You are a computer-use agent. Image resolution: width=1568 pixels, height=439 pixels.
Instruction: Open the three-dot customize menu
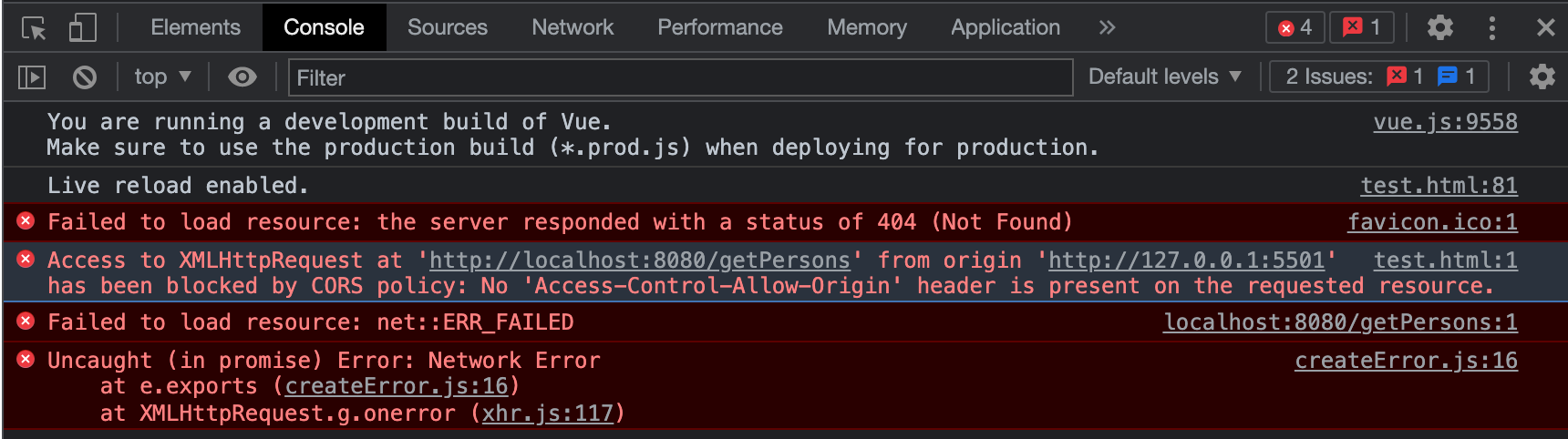(1491, 28)
